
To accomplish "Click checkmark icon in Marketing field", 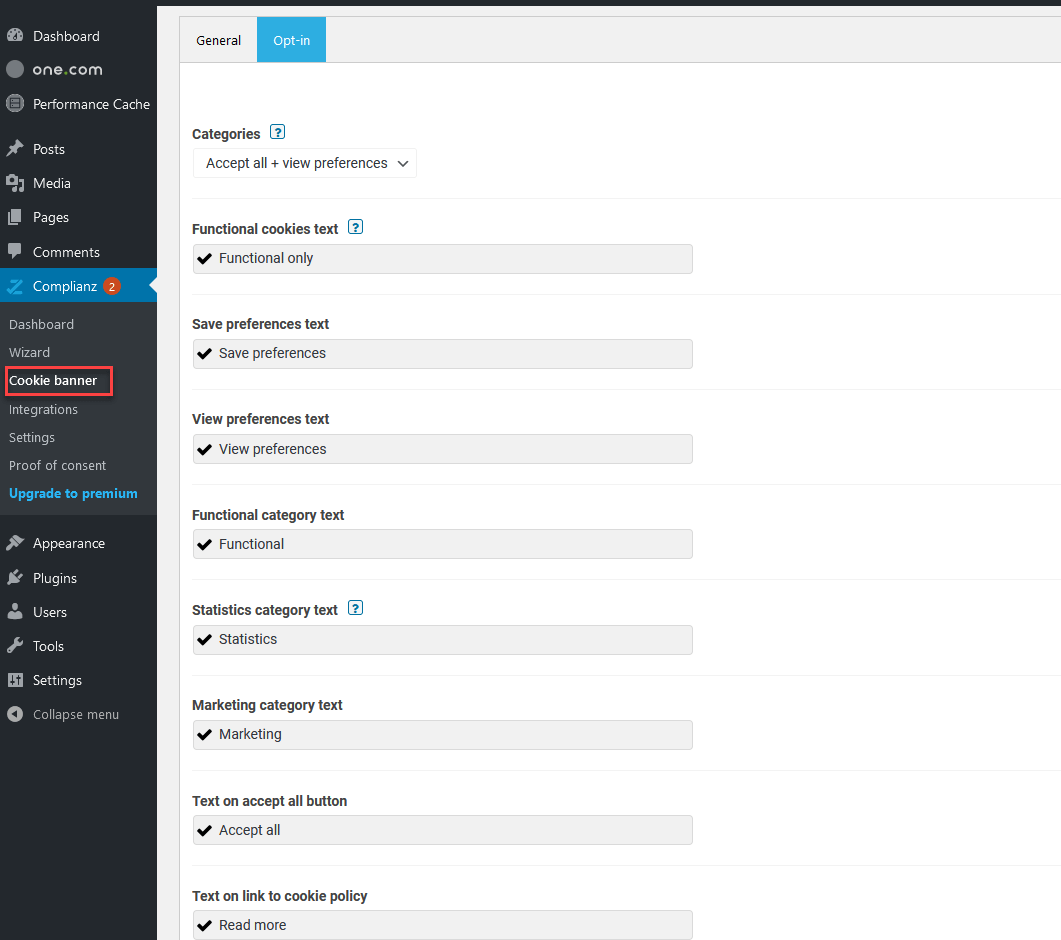I will pos(204,735).
